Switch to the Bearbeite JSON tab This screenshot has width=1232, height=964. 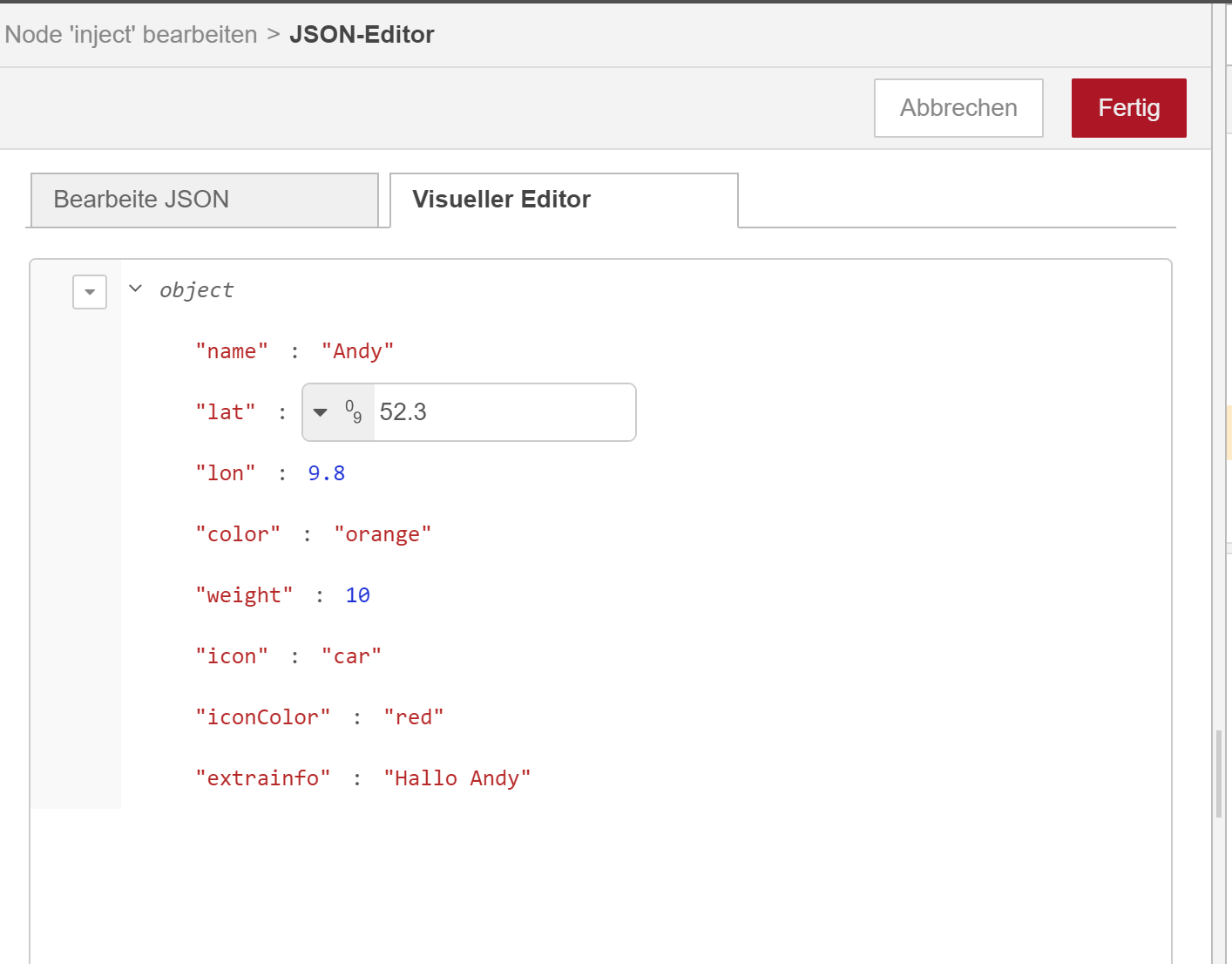point(204,200)
